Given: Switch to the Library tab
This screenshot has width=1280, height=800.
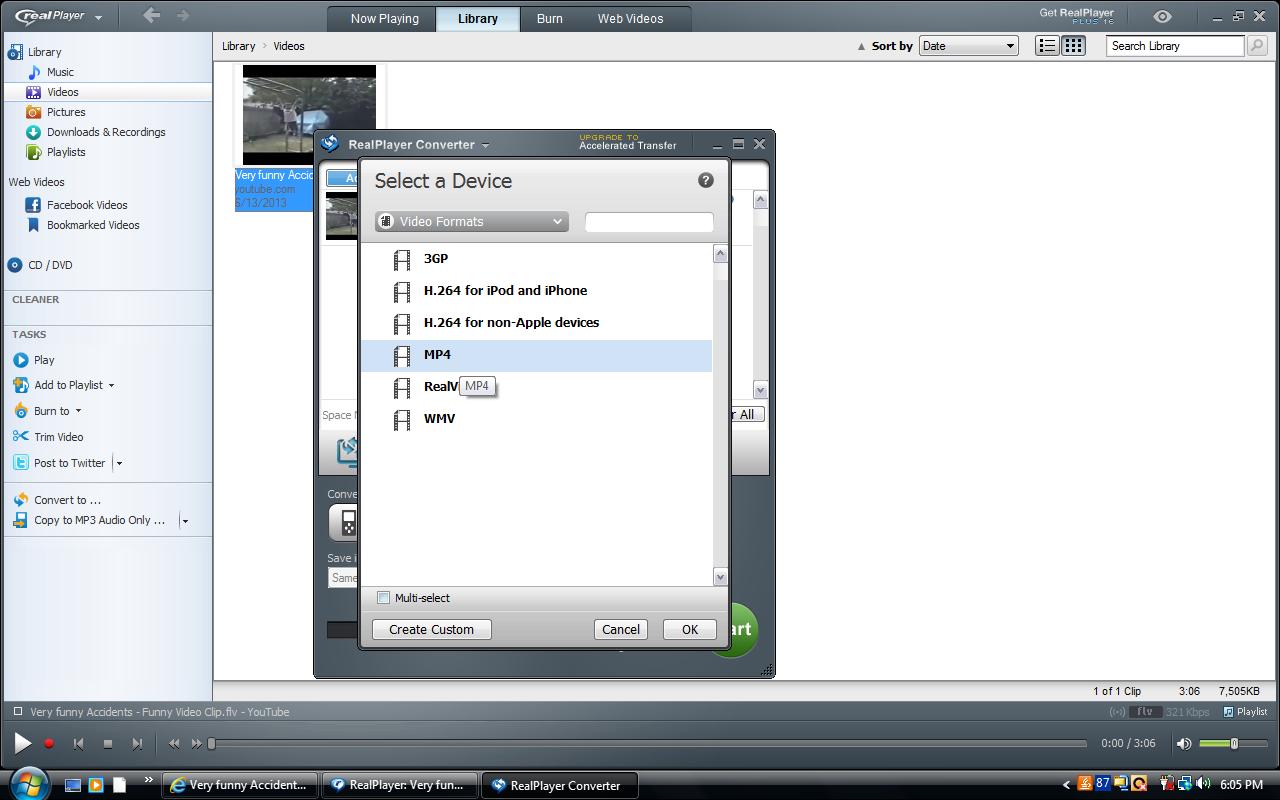Looking at the screenshot, I should click(x=478, y=19).
